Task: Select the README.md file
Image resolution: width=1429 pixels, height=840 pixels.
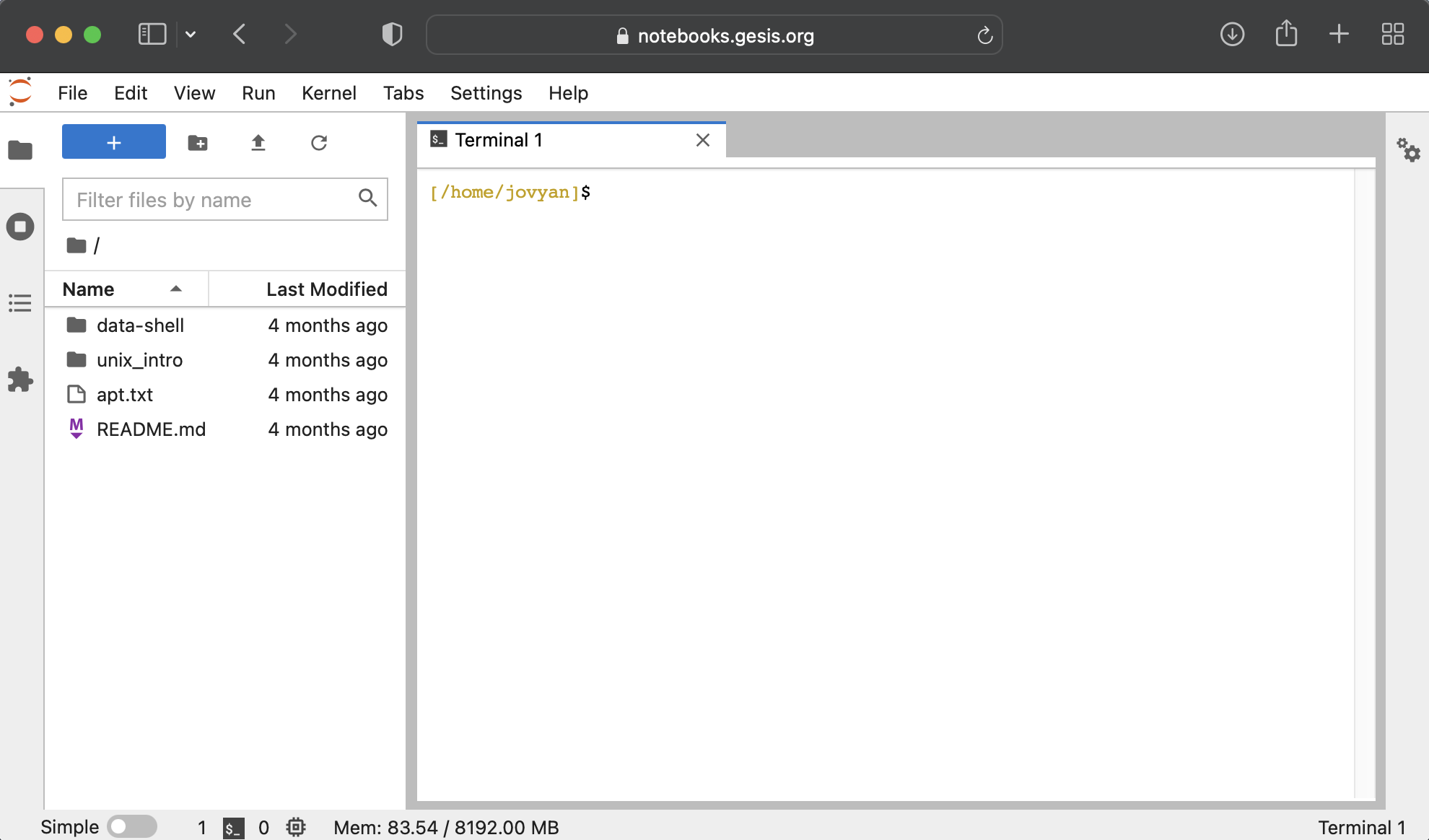Action: pyautogui.click(x=151, y=429)
